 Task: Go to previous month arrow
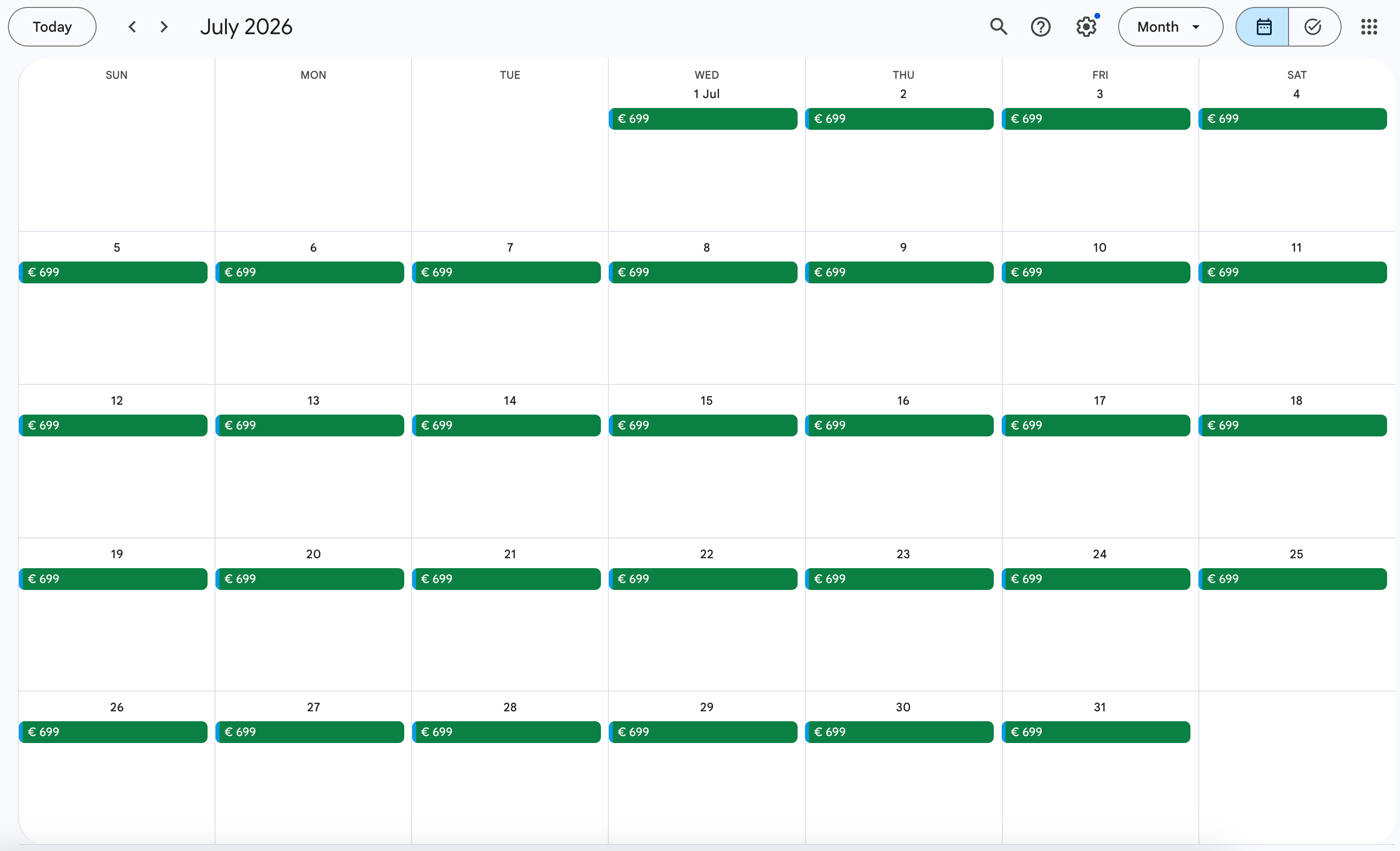click(132, 27)
